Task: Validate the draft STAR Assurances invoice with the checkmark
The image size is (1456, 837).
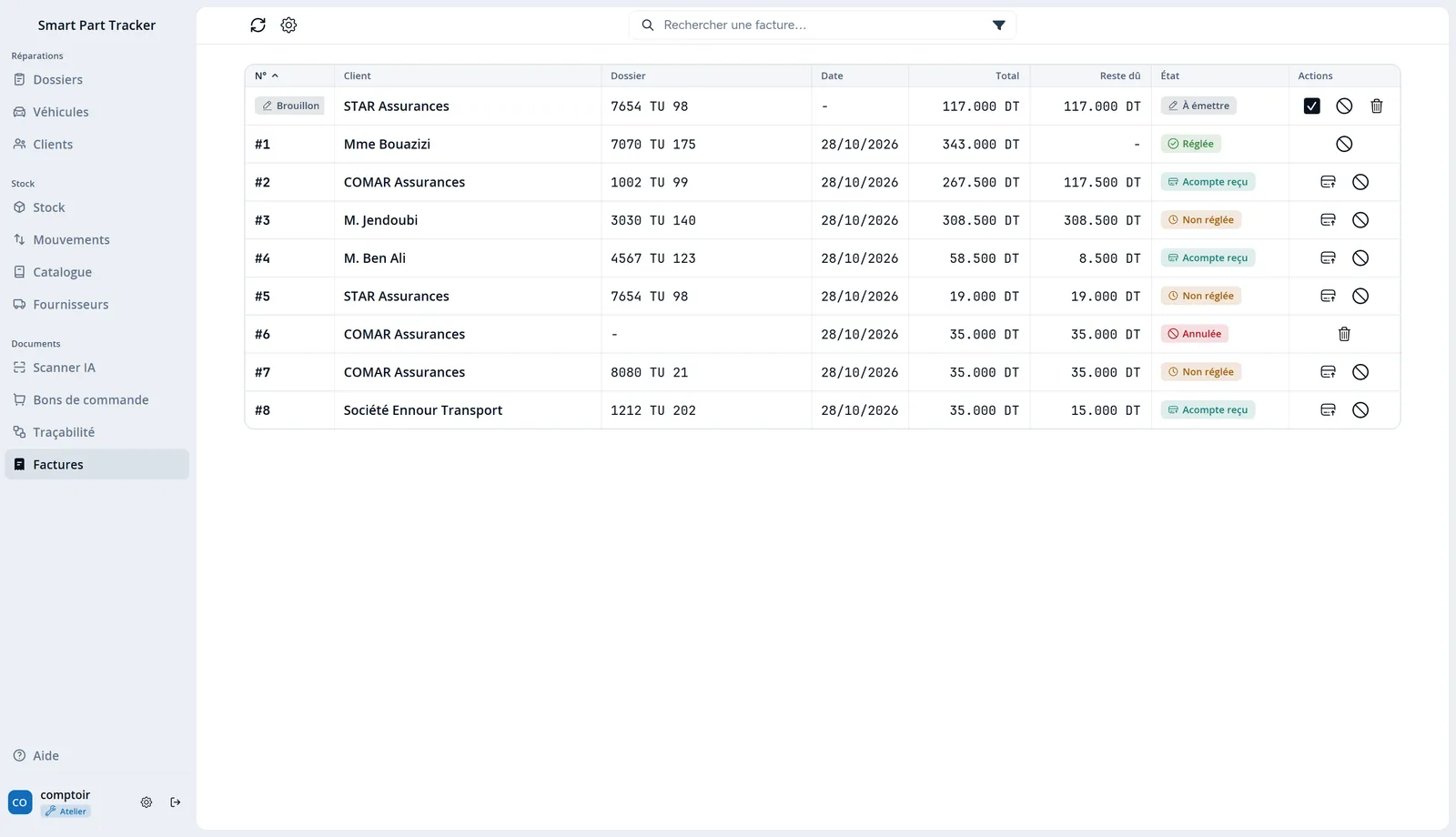Action: coord(1311,106)
